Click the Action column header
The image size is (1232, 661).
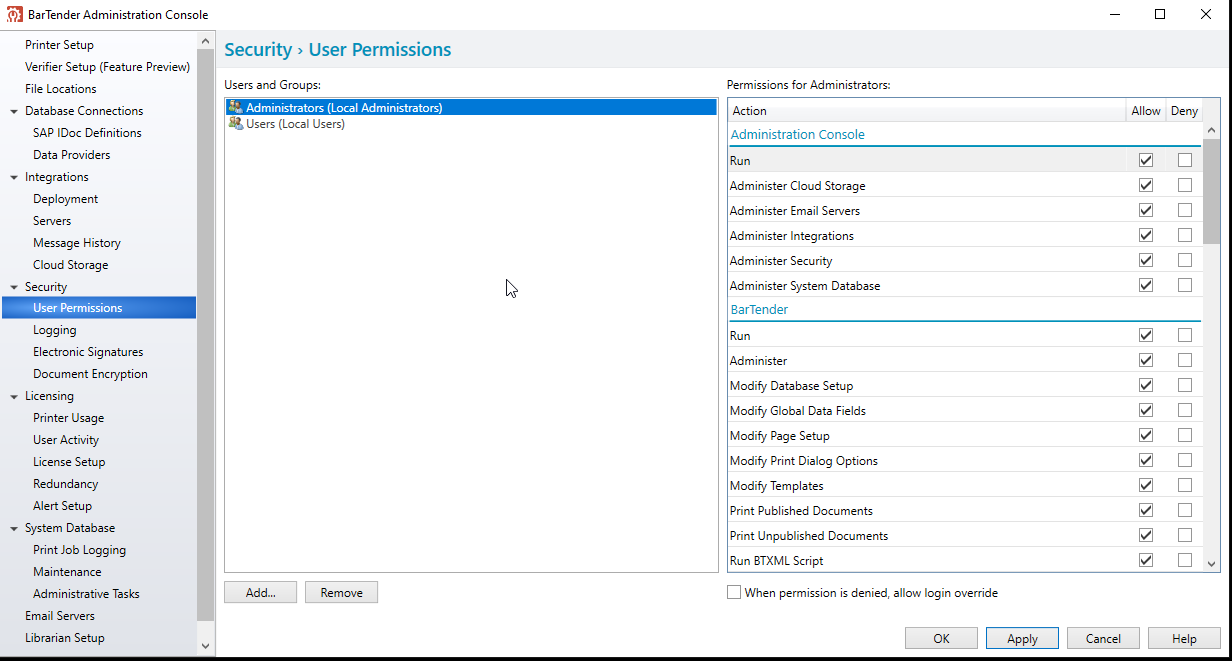pyautogui.click(x=926, y=111)
